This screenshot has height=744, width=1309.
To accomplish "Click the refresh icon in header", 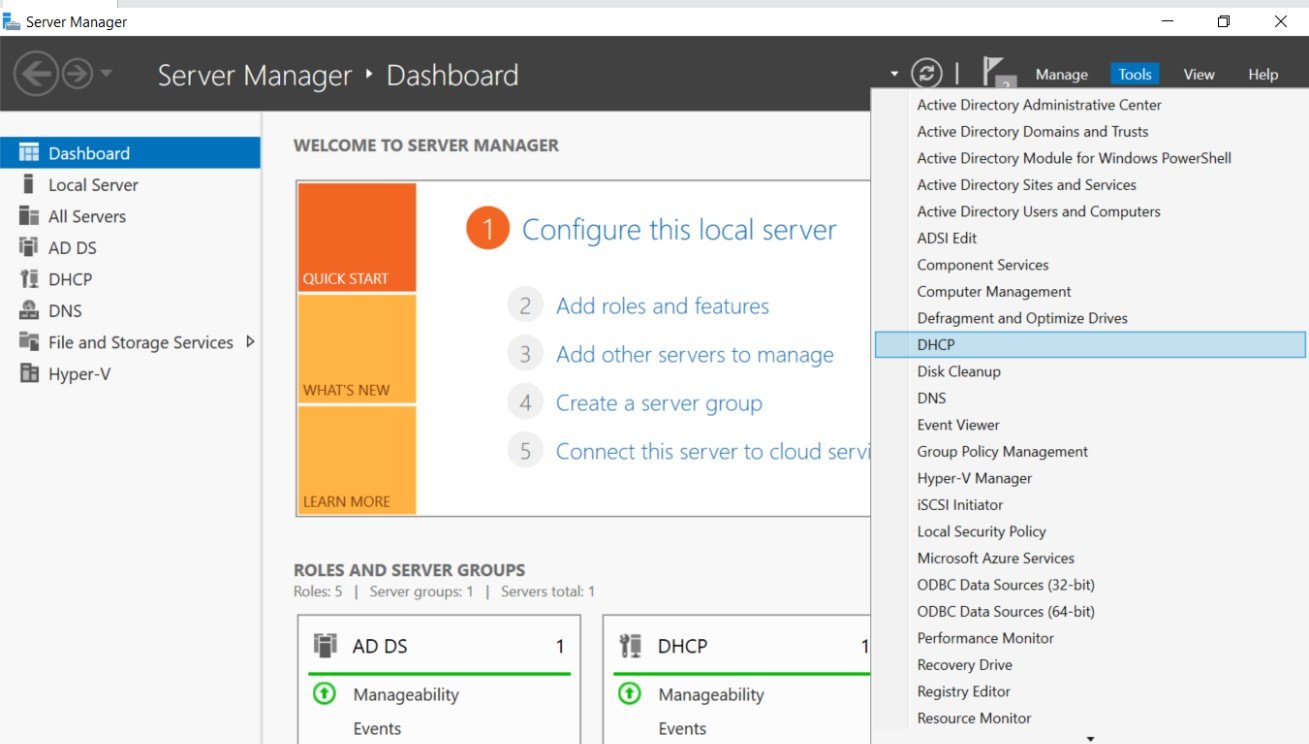I will pos(927,73).
